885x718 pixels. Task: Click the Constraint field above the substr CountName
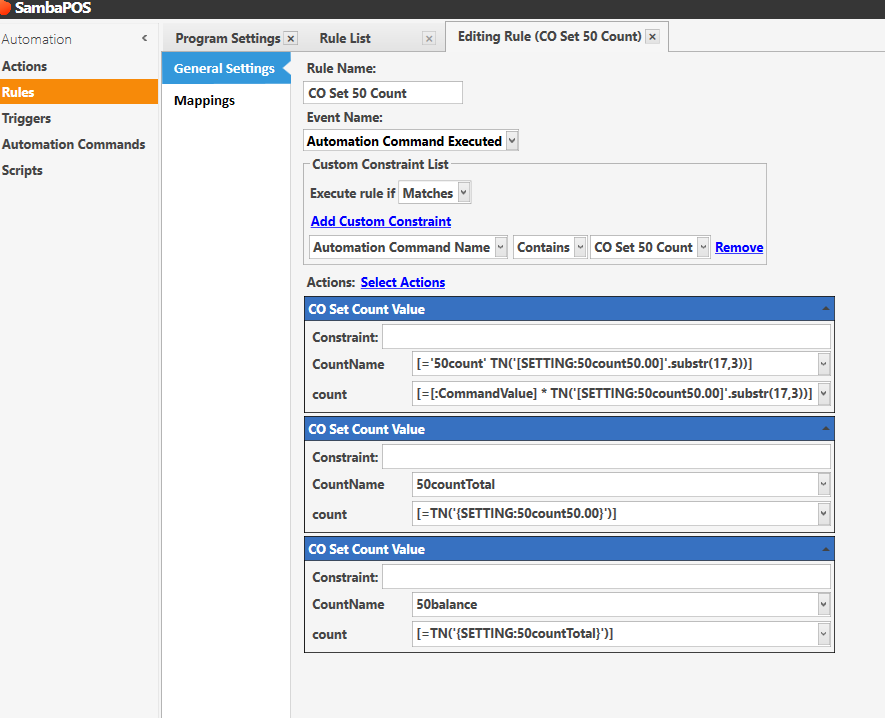[606, 337]
